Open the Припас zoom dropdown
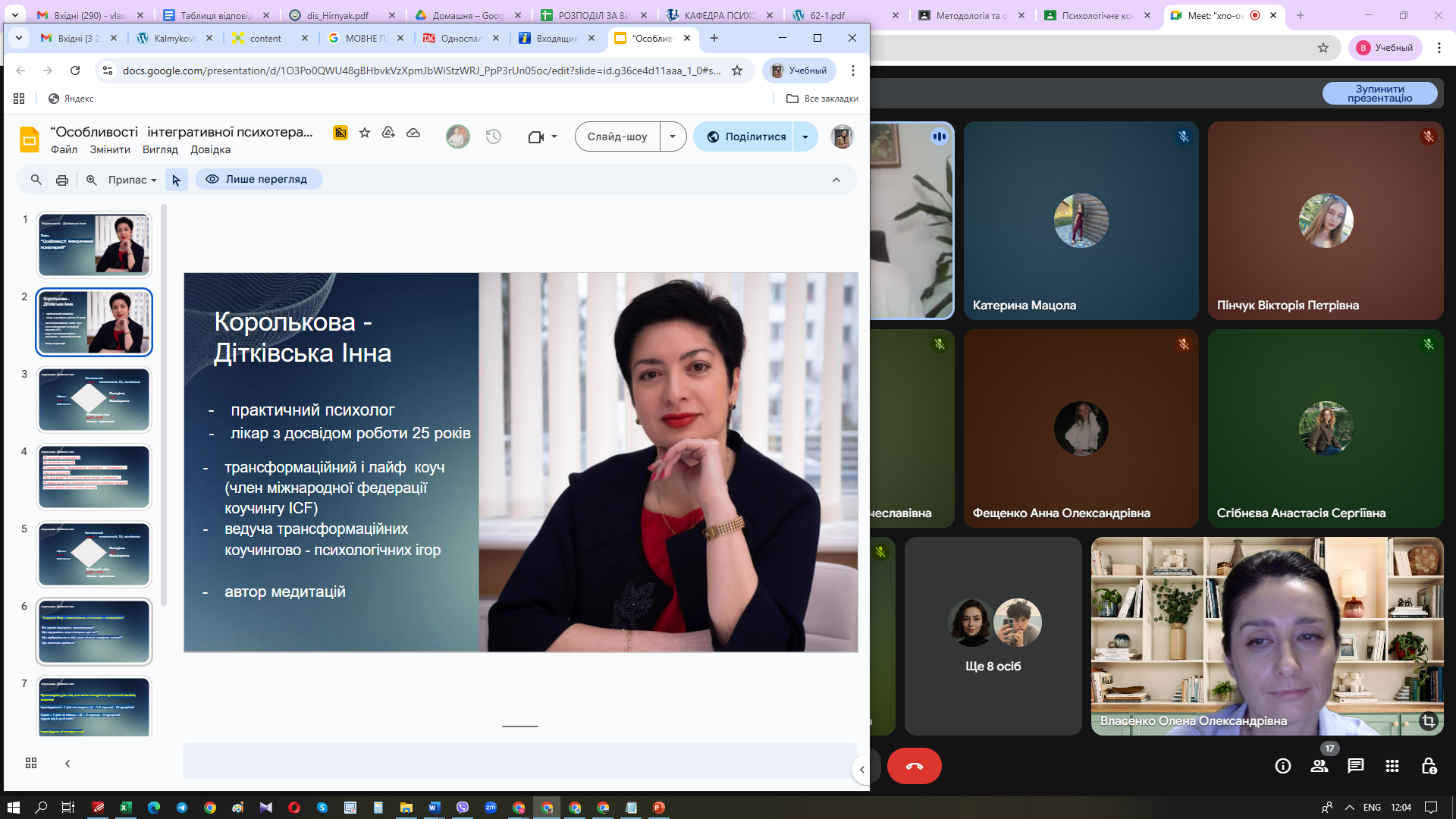1456x819 pixels. click(132, 180)
